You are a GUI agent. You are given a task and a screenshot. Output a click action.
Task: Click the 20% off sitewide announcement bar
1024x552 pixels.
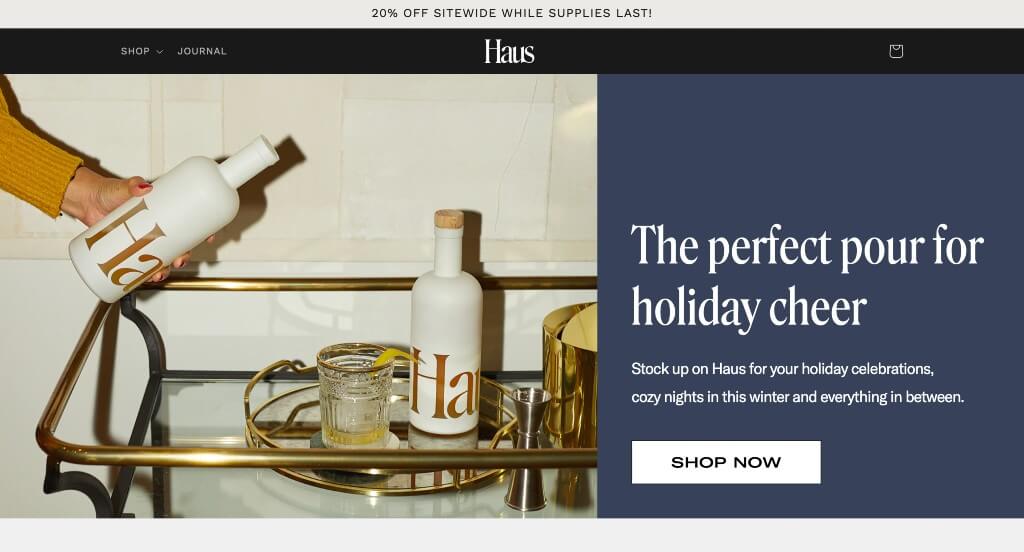tap(512, 13)
